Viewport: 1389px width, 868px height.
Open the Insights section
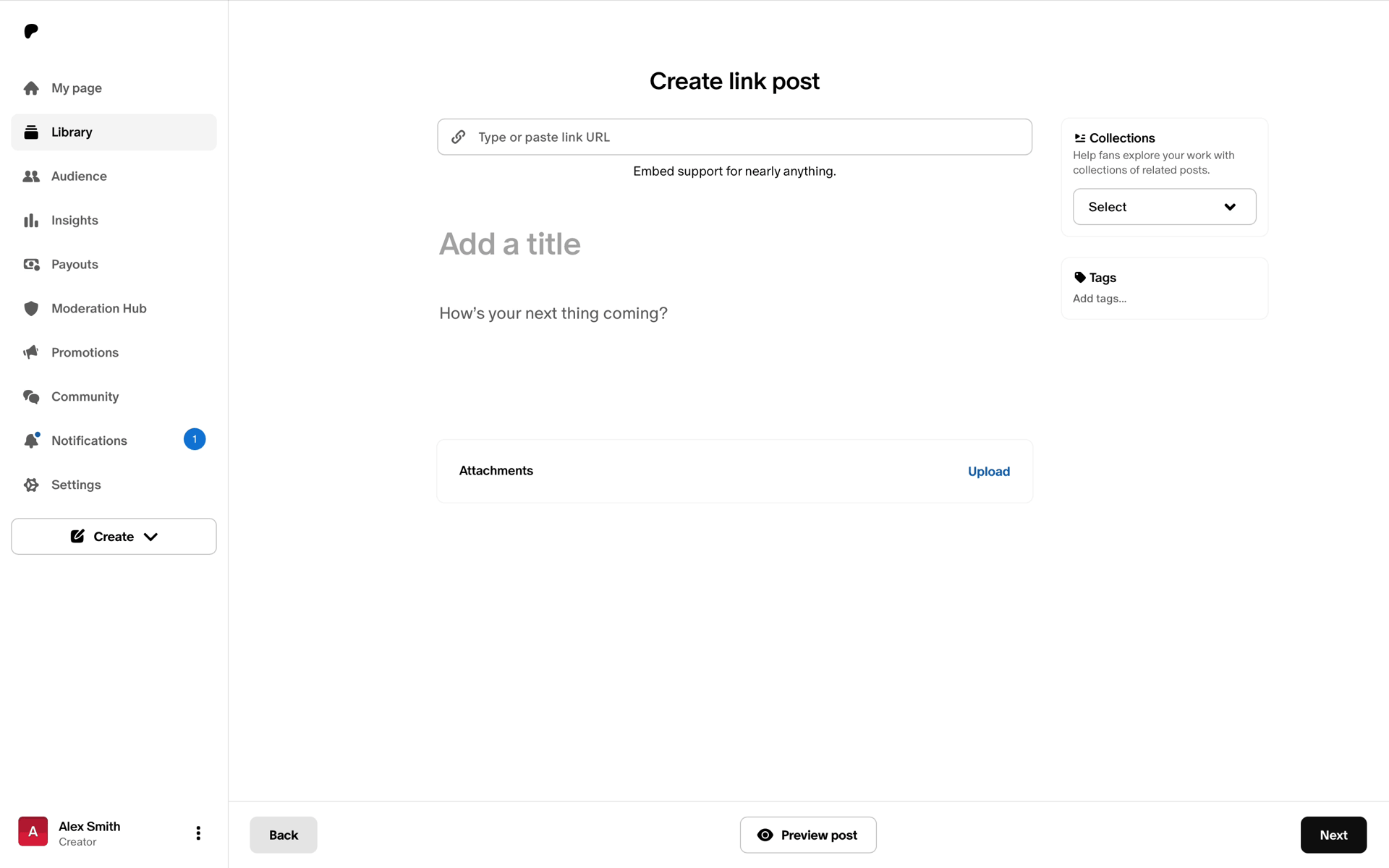tap(114, 221)
